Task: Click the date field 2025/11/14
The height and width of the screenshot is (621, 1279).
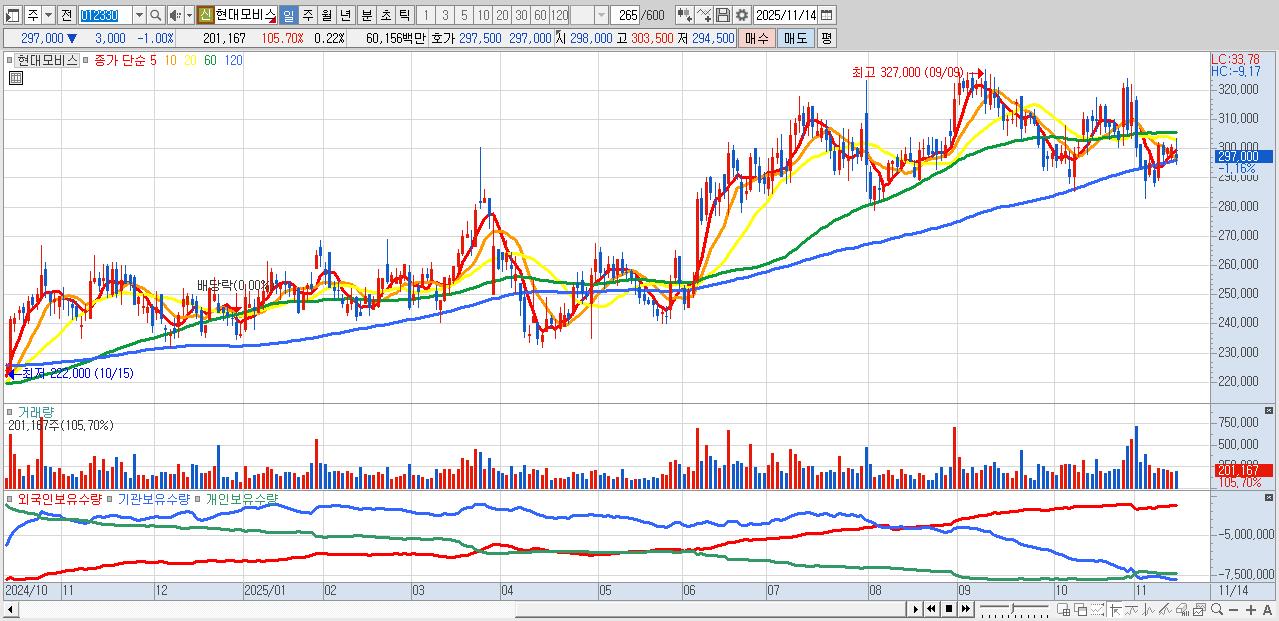Action: click(x=785, y=15)
